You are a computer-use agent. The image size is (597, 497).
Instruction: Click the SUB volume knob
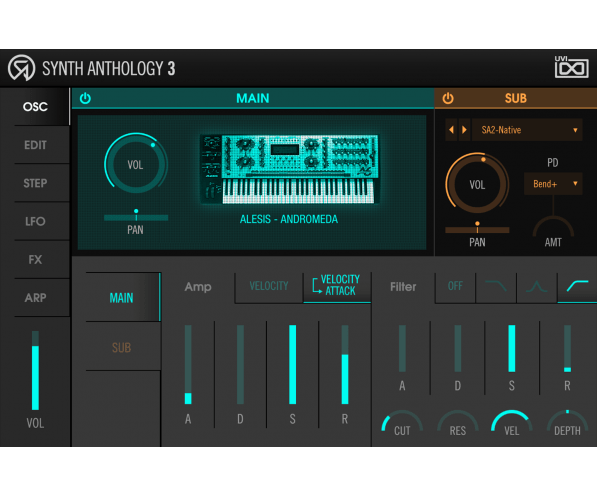tap(477, 184)
